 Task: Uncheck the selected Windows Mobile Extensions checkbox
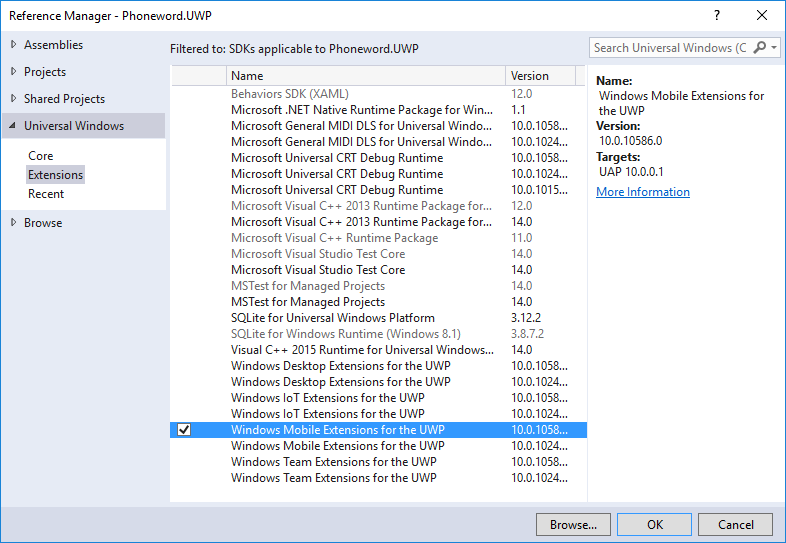click(183, 430)
